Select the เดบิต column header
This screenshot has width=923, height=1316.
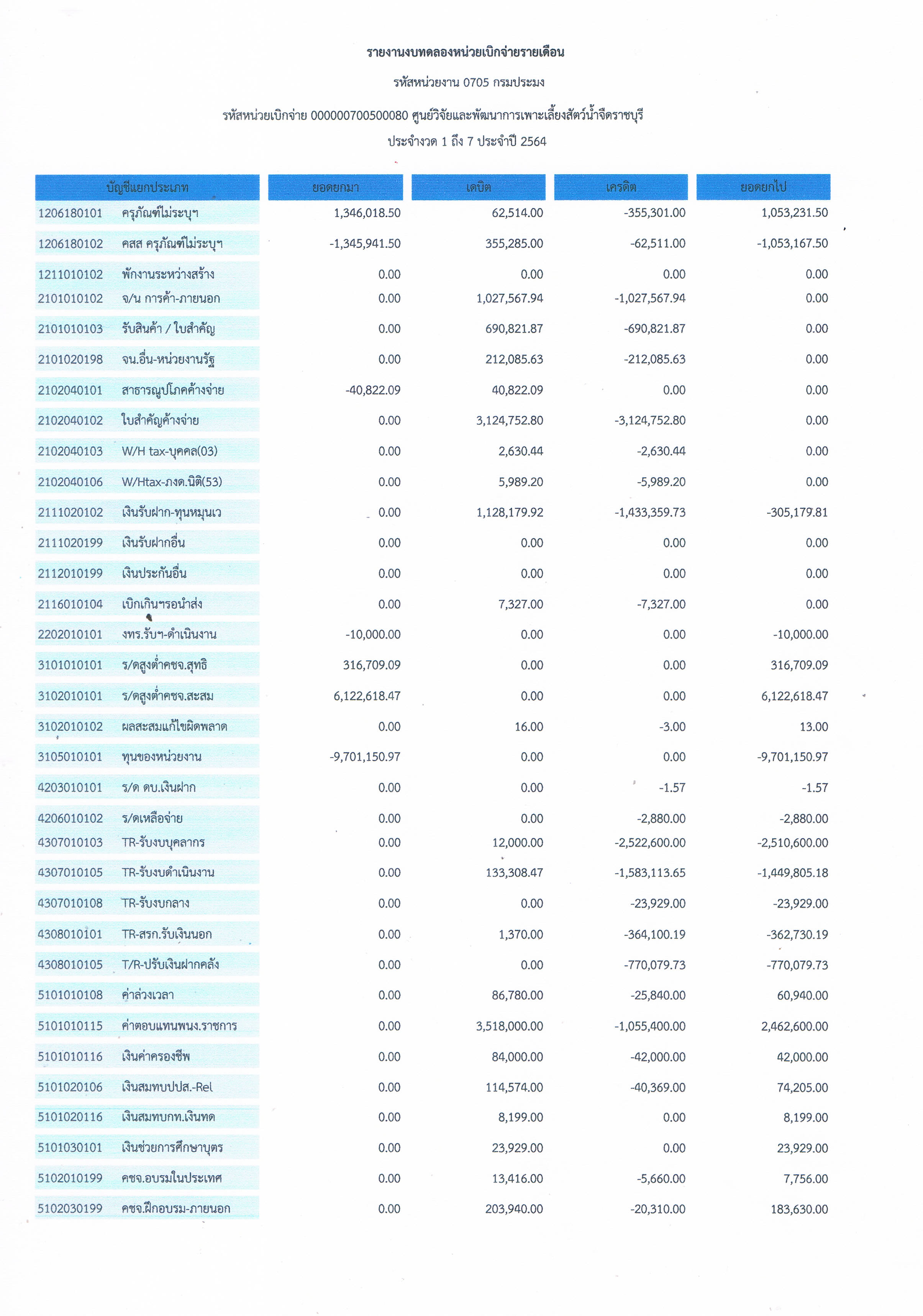478,187
